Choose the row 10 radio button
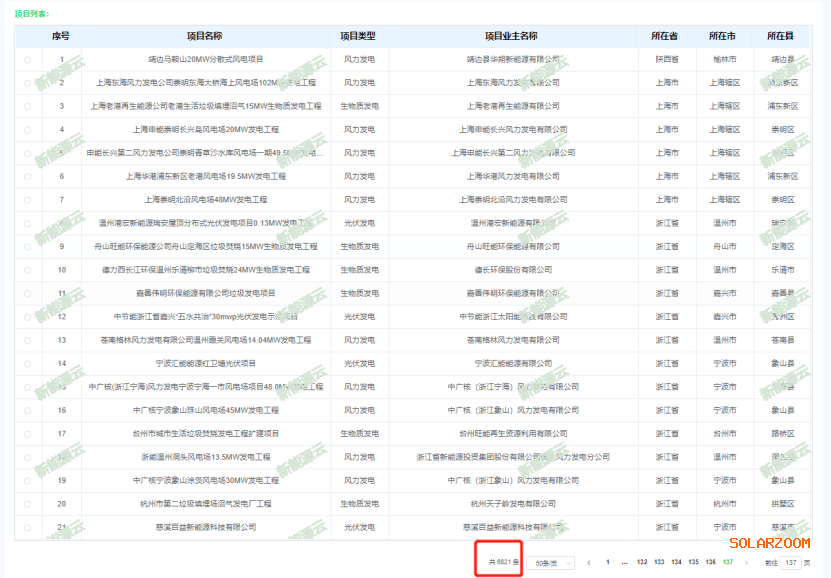 pos(27,270)
